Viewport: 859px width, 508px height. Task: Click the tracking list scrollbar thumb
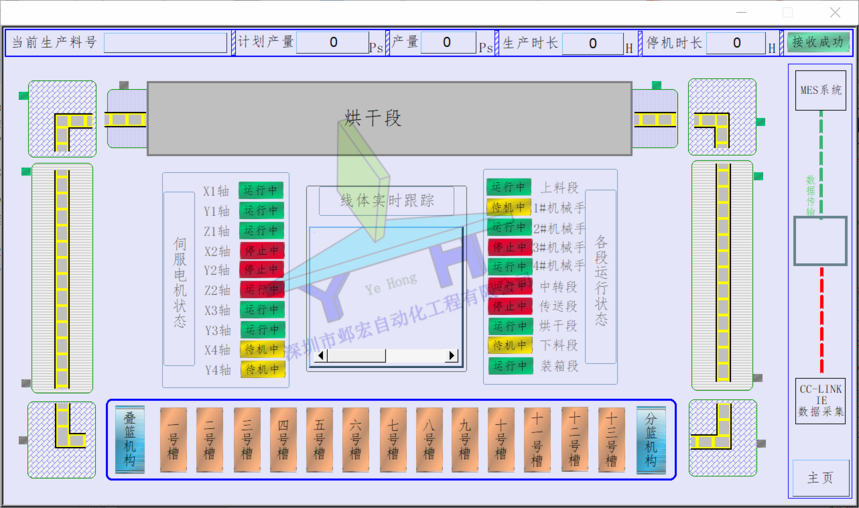click(357, 356)
